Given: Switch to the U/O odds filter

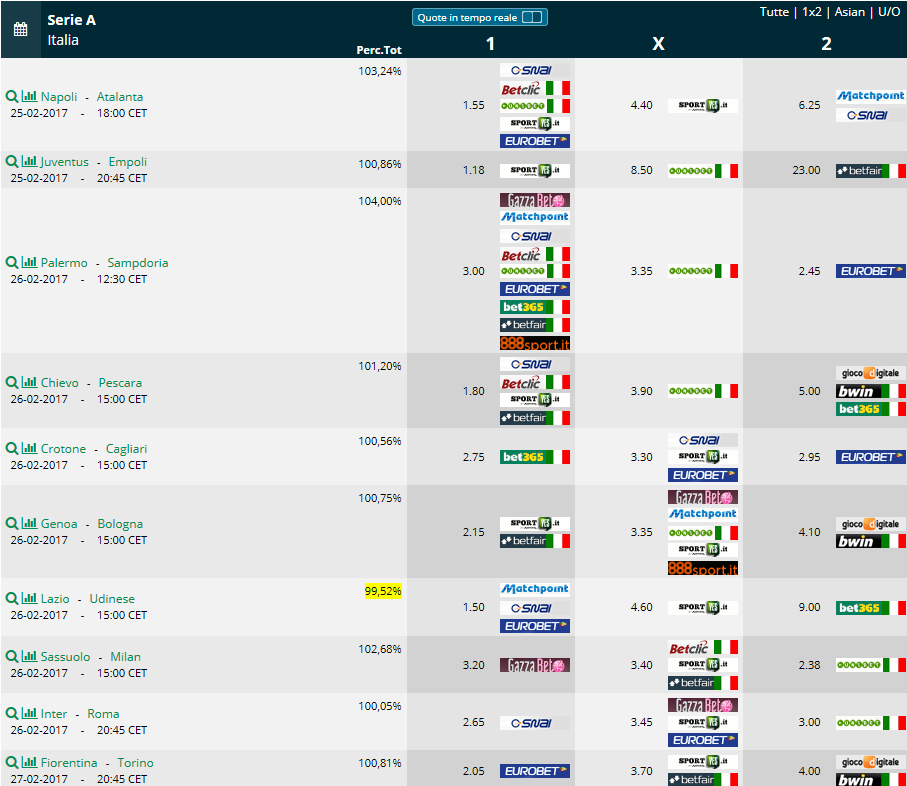Looking at the screenshot, I should (888, 12).
